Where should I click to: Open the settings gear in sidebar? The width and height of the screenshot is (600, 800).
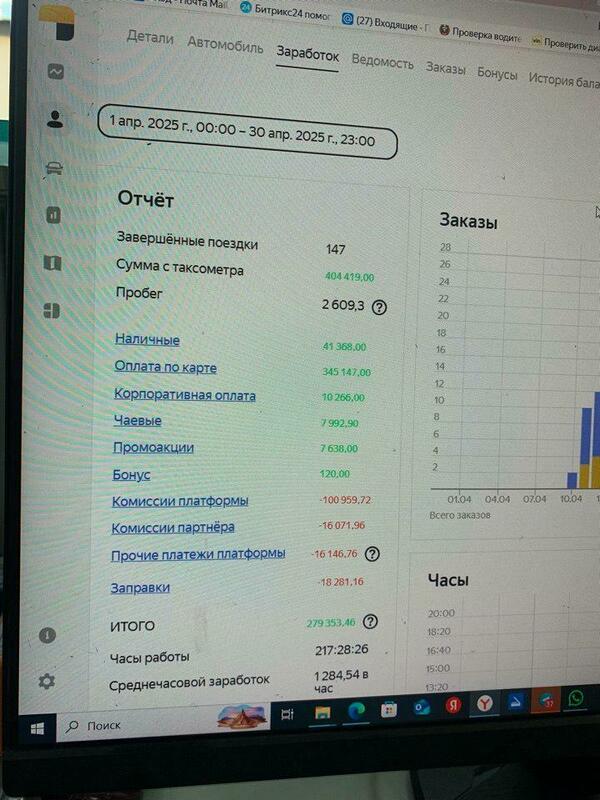47,681
